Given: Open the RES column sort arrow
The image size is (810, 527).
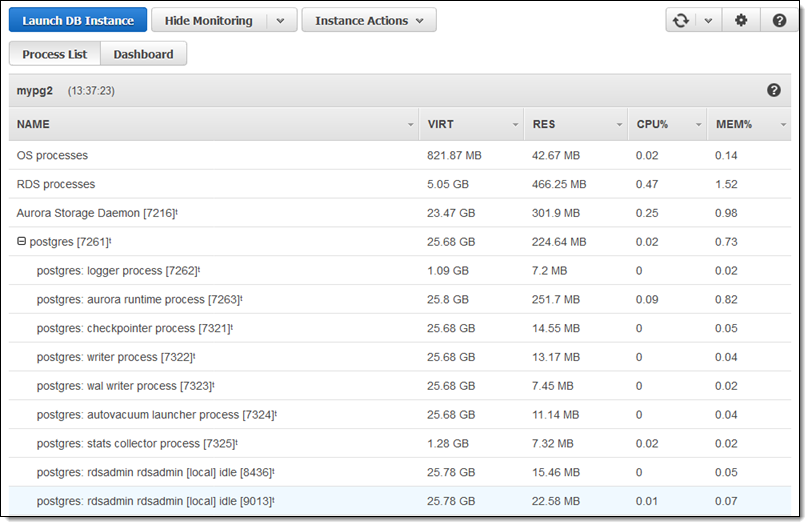Looking at the screenshot, I should pos(620,125).
